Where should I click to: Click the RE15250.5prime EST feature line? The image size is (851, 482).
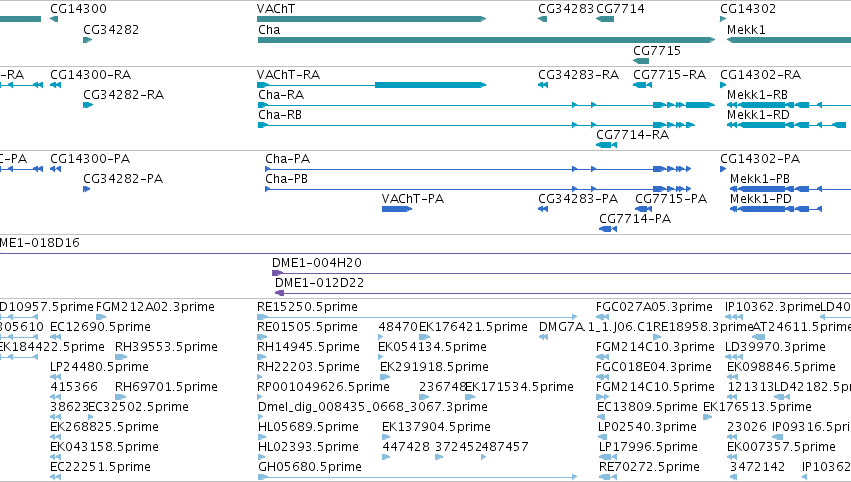[x=417, y=317]
